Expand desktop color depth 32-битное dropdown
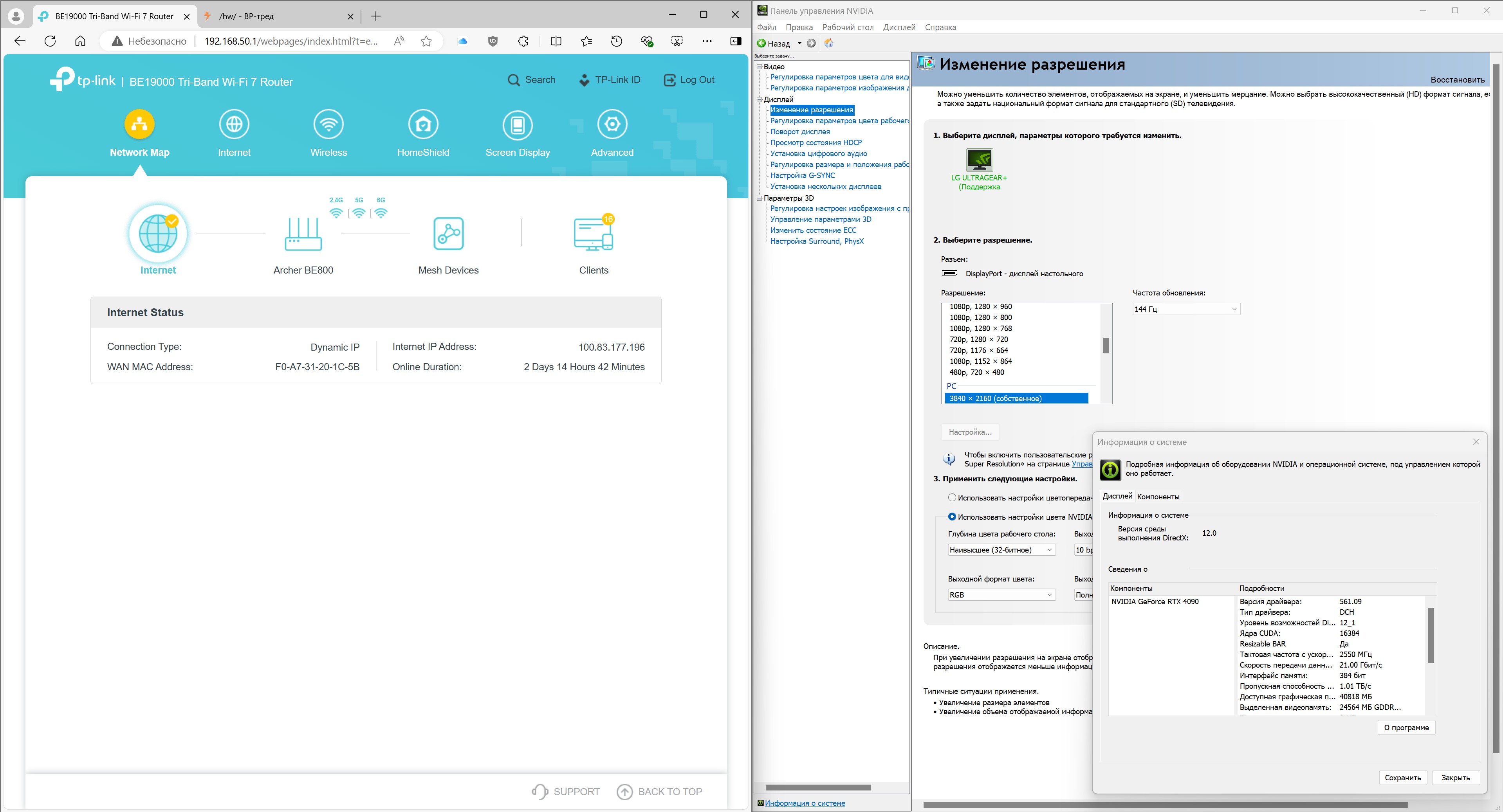 coord(1001,550)
